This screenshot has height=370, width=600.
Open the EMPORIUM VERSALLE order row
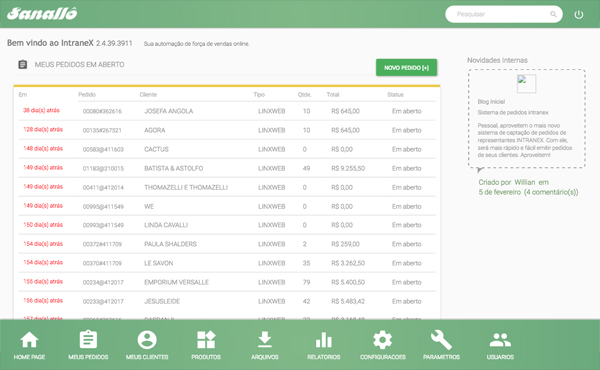point(227,282)
